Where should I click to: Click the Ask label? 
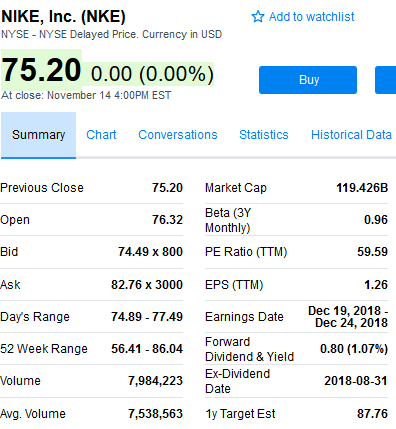10,285
